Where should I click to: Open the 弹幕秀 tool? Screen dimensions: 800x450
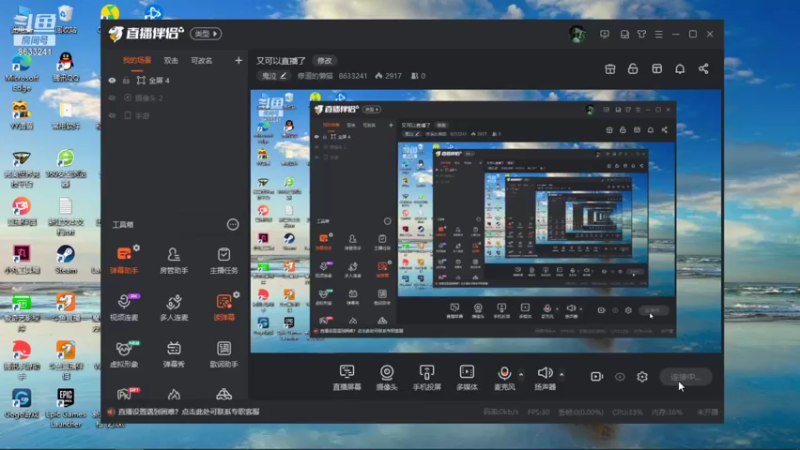point(173,354)
